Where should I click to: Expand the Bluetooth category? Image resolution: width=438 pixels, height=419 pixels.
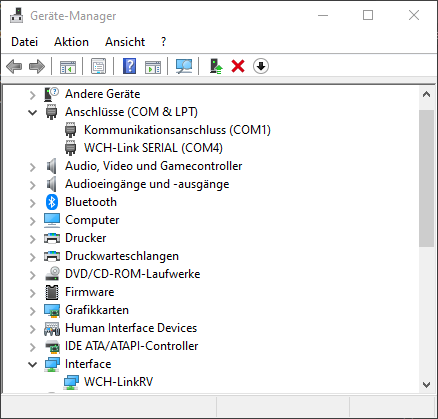click(x=32, y=203)
